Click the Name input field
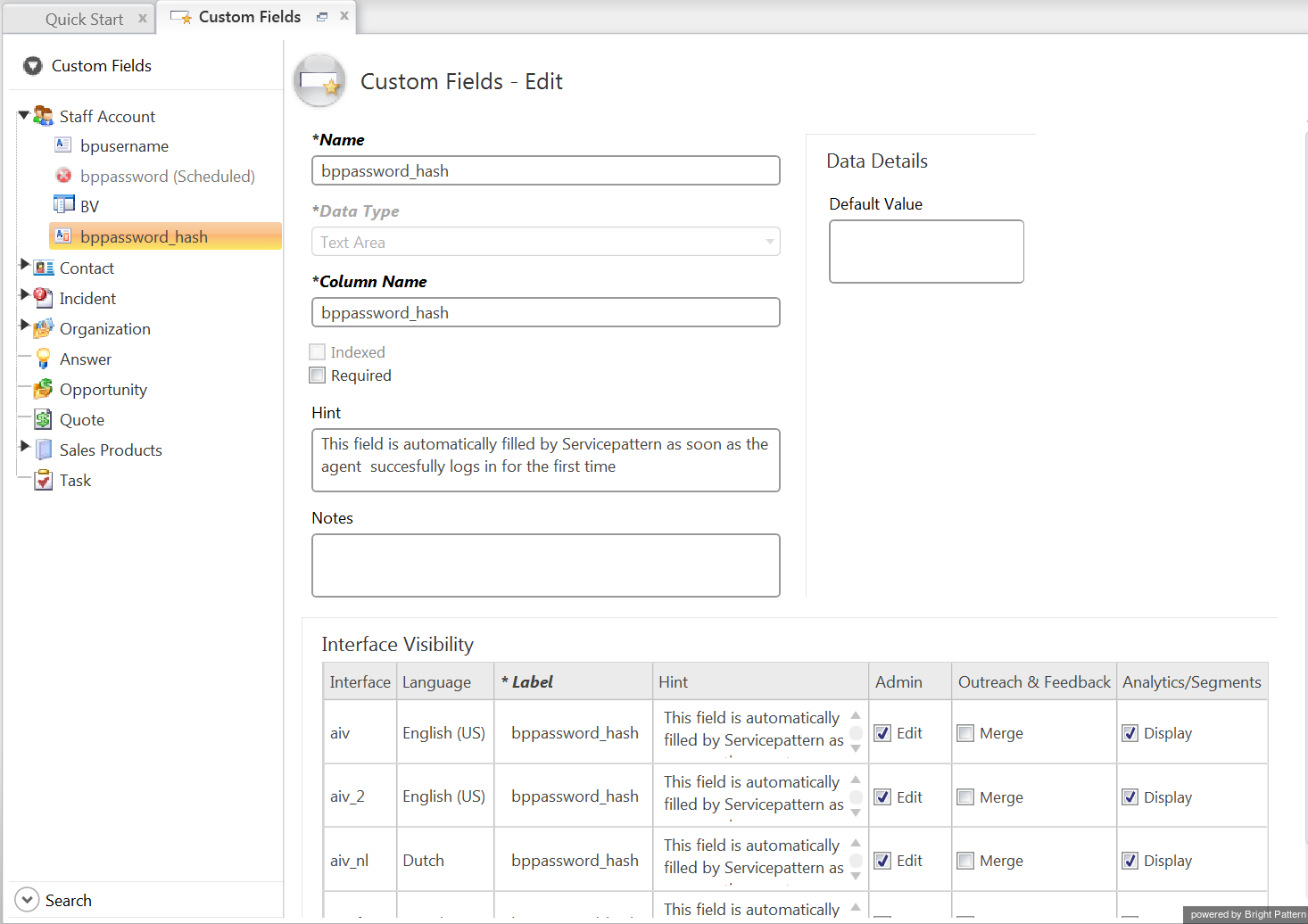Image resolution: width=1308 pixels, height=924 pixels. click(x=546, y=170)
